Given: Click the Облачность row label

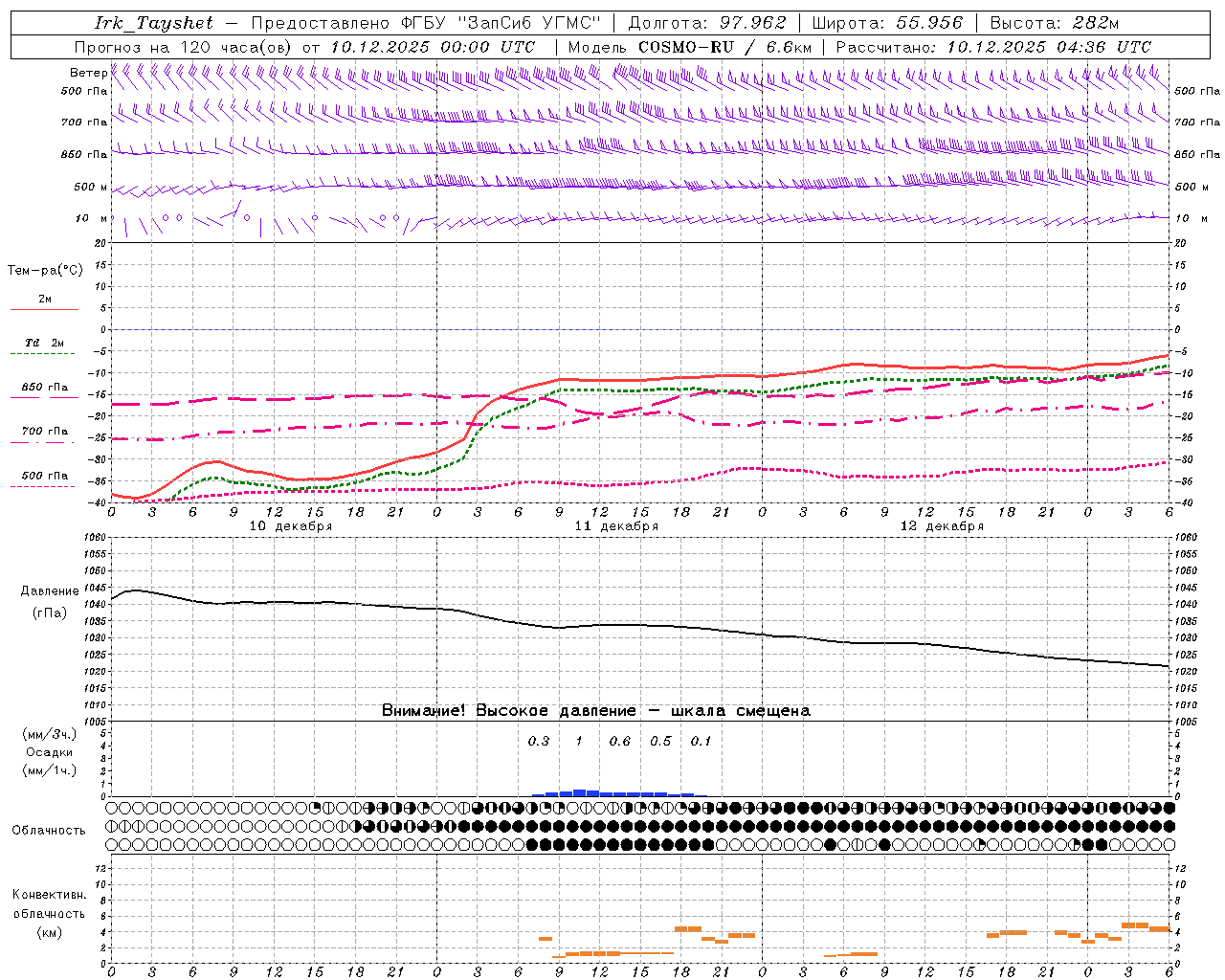Looking at the screenshot, I should click(49, 831).
